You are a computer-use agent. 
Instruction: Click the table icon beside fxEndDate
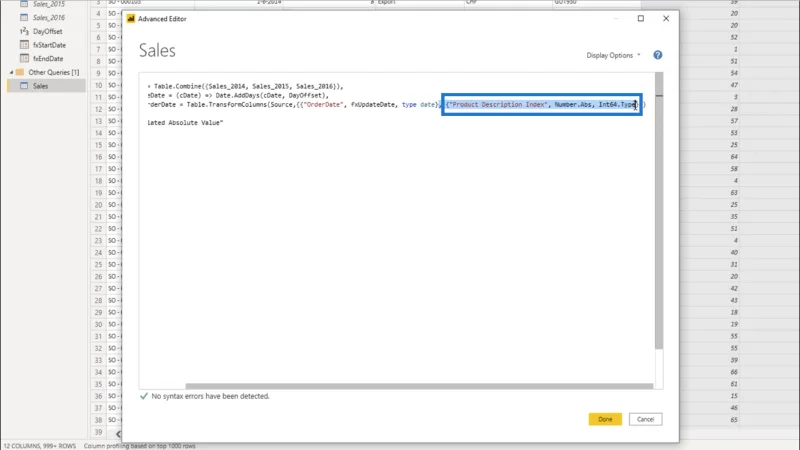(24, 58)
